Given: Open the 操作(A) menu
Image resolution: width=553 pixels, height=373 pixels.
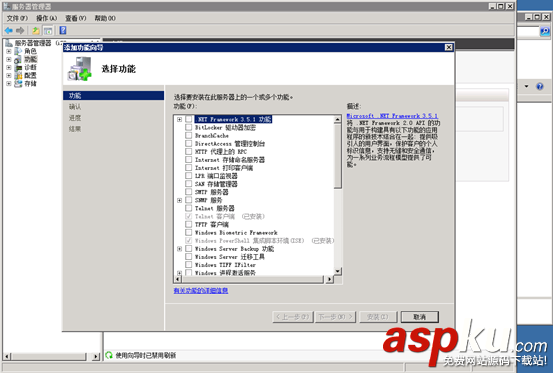Looking at the screenshot, I should pyautogui.click(x=46, y=18).
